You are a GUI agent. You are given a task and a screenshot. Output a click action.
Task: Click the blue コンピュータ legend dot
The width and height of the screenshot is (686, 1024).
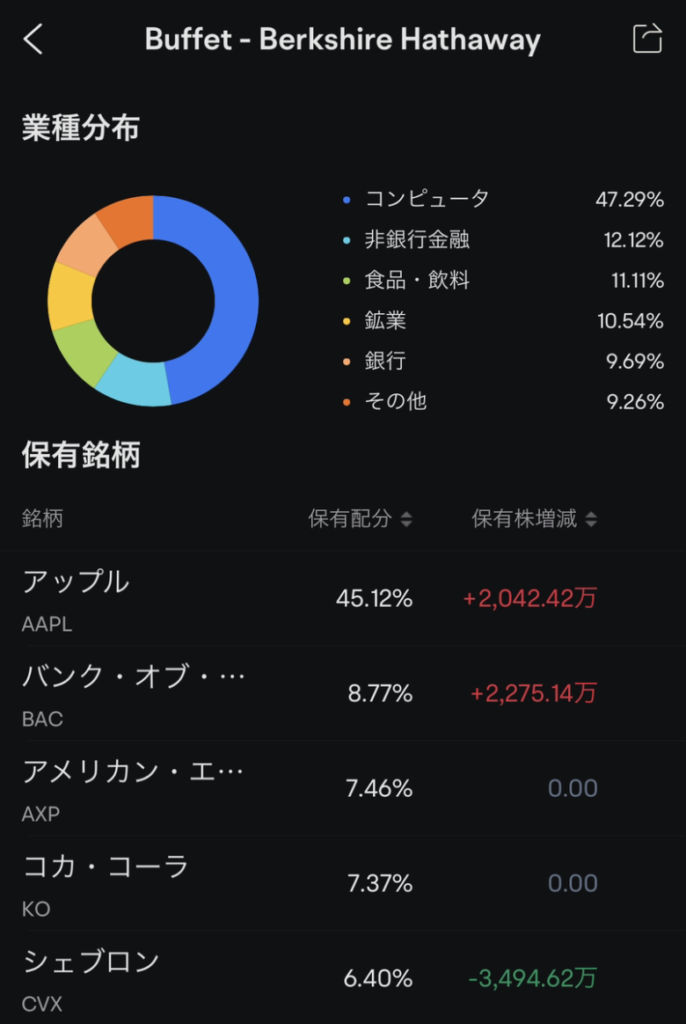tap(347, 200)
